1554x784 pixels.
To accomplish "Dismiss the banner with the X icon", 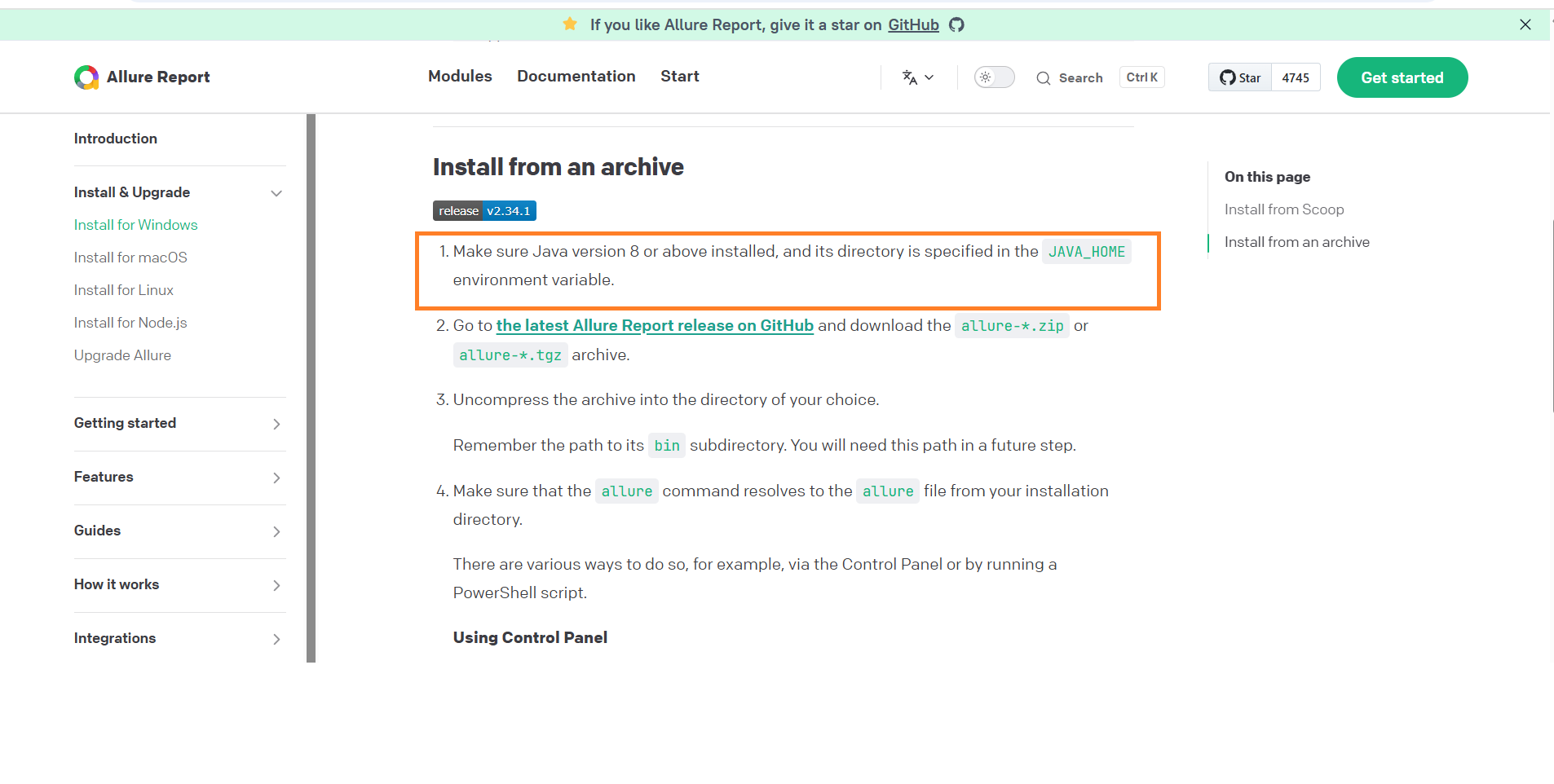I will pyautogui.click(x=1525, y=24).
